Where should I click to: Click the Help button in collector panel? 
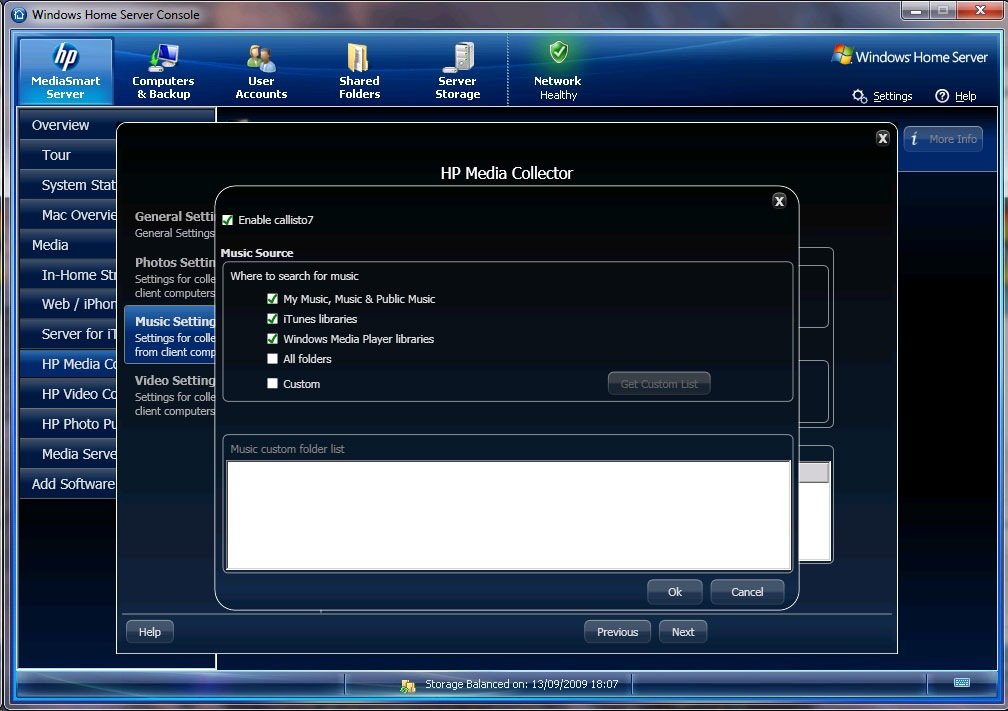[150, 632]
